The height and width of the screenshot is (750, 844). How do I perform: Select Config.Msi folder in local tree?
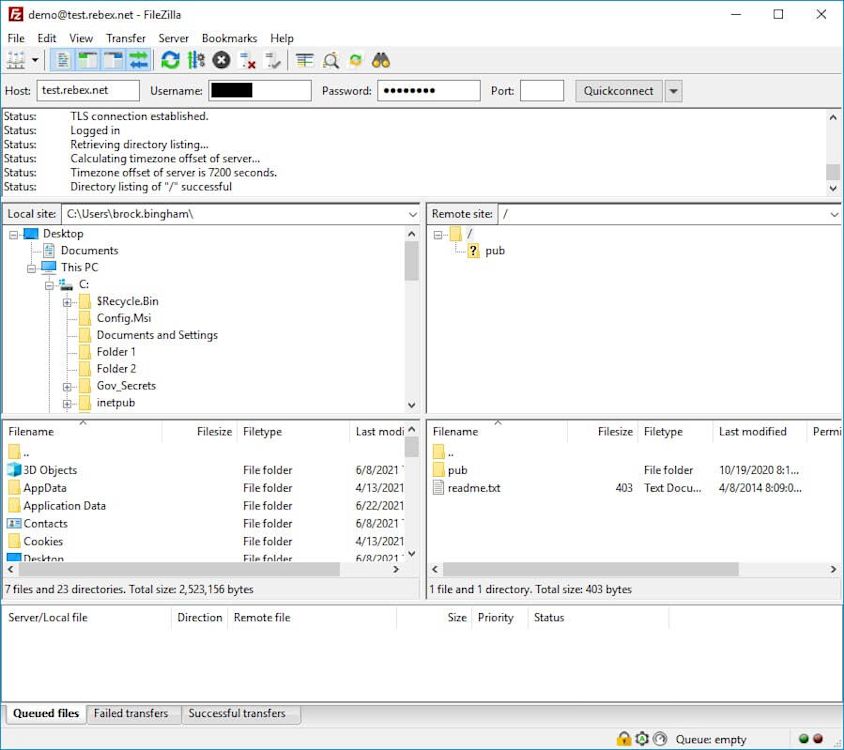[x=124, y=318]
